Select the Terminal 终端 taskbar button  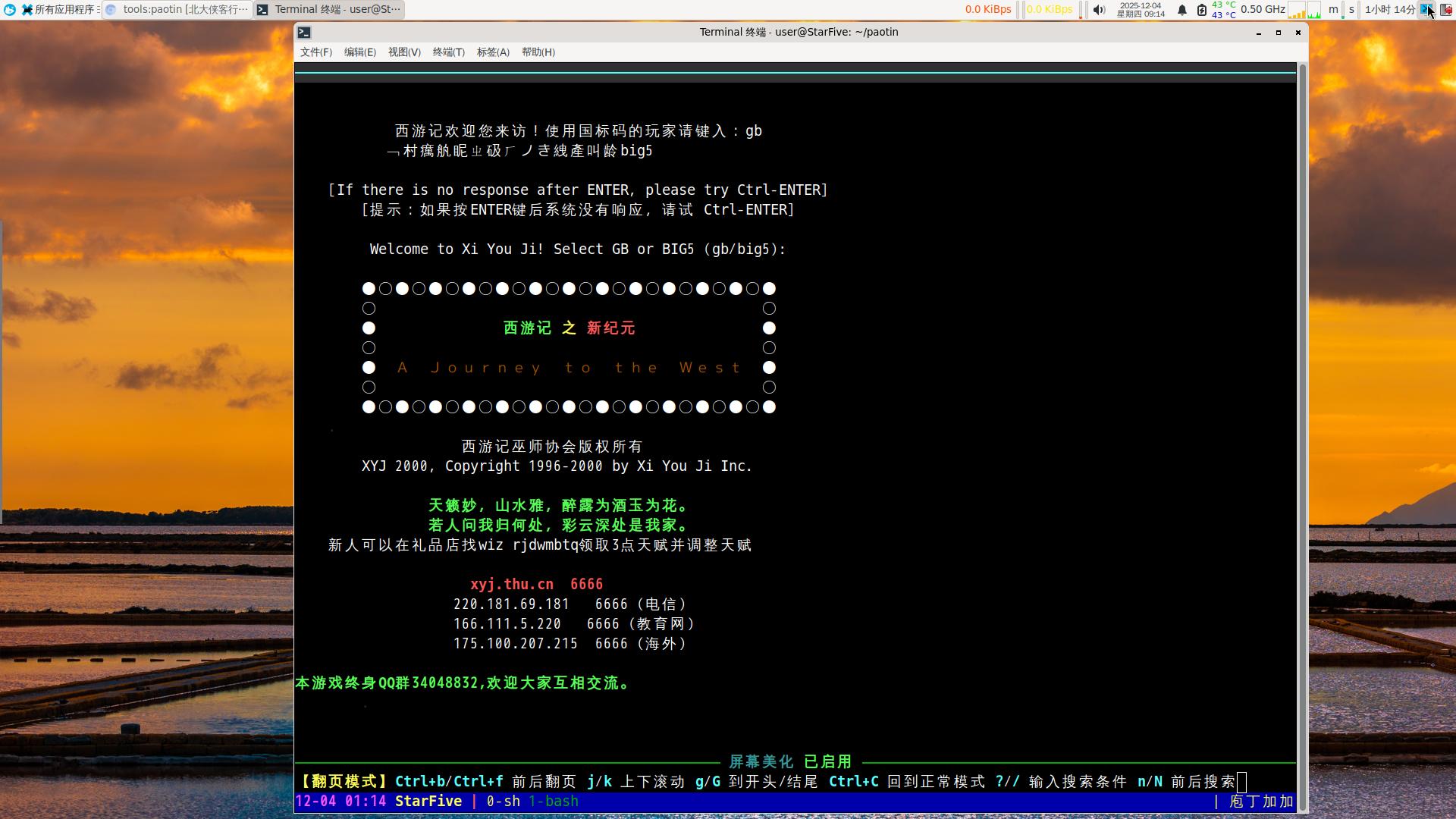[x=328, y=10]
